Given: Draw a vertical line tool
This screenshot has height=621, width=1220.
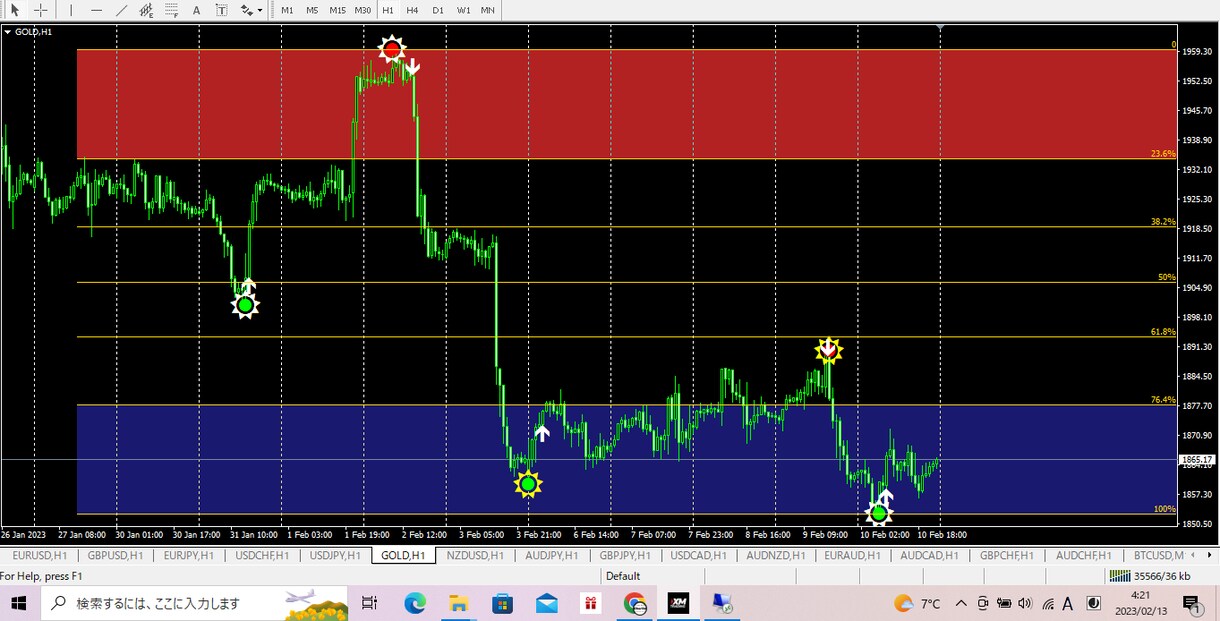Looking at the screenshot, I should 71,10.
